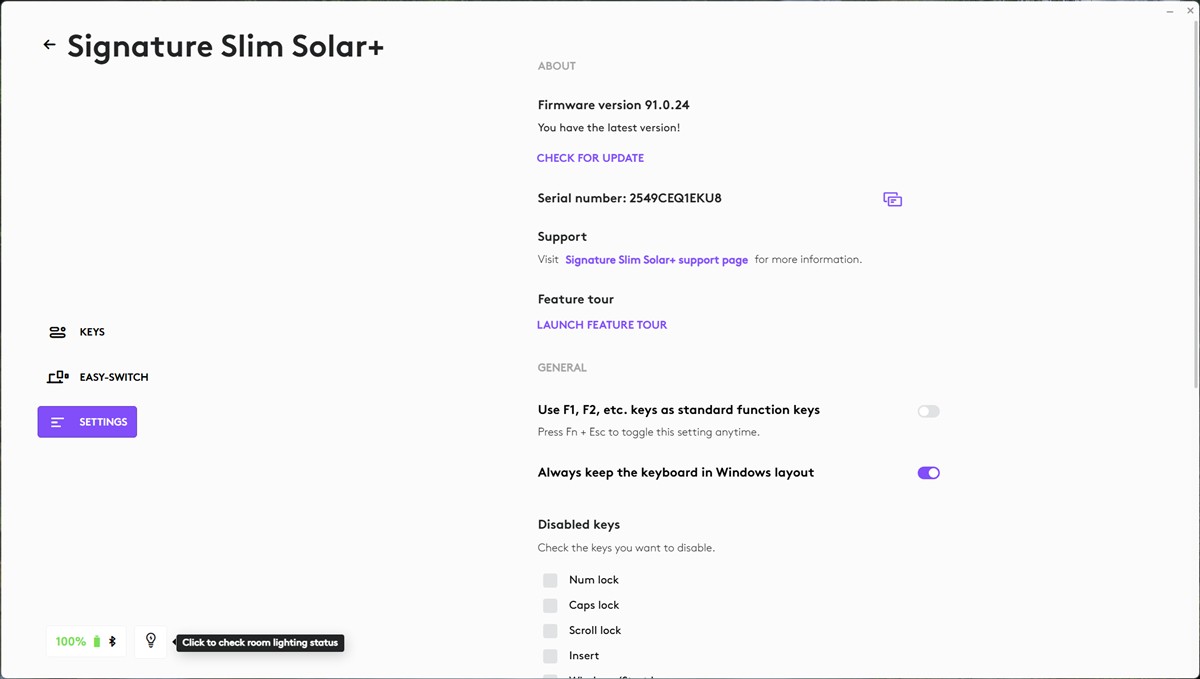The image size is (1200, 679).
Task: Switch to the EASY-SWITCH section
Action: pyautogui.click(x=113, y=377)
